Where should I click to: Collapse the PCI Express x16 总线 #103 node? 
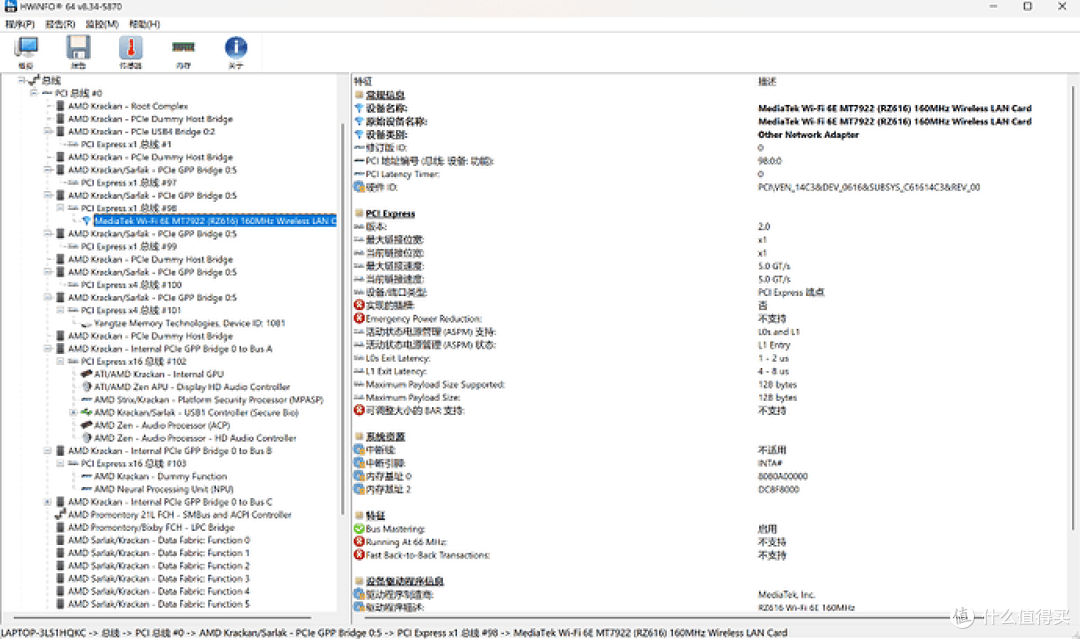tap(61, 463)
